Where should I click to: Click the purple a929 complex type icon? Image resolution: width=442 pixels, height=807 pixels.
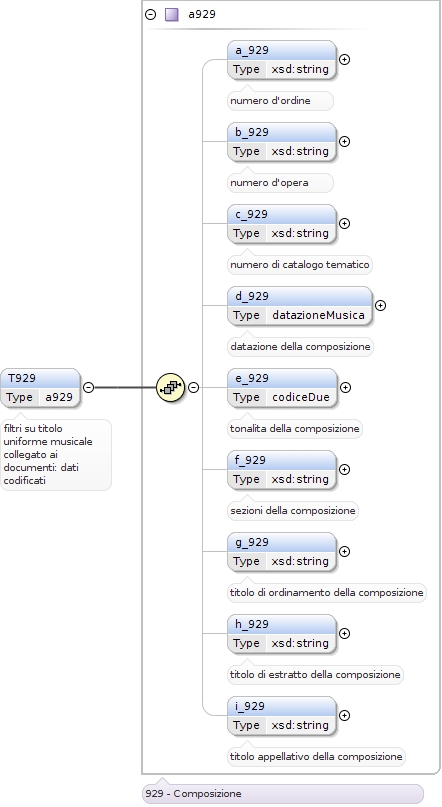click(x=171, y=14)
